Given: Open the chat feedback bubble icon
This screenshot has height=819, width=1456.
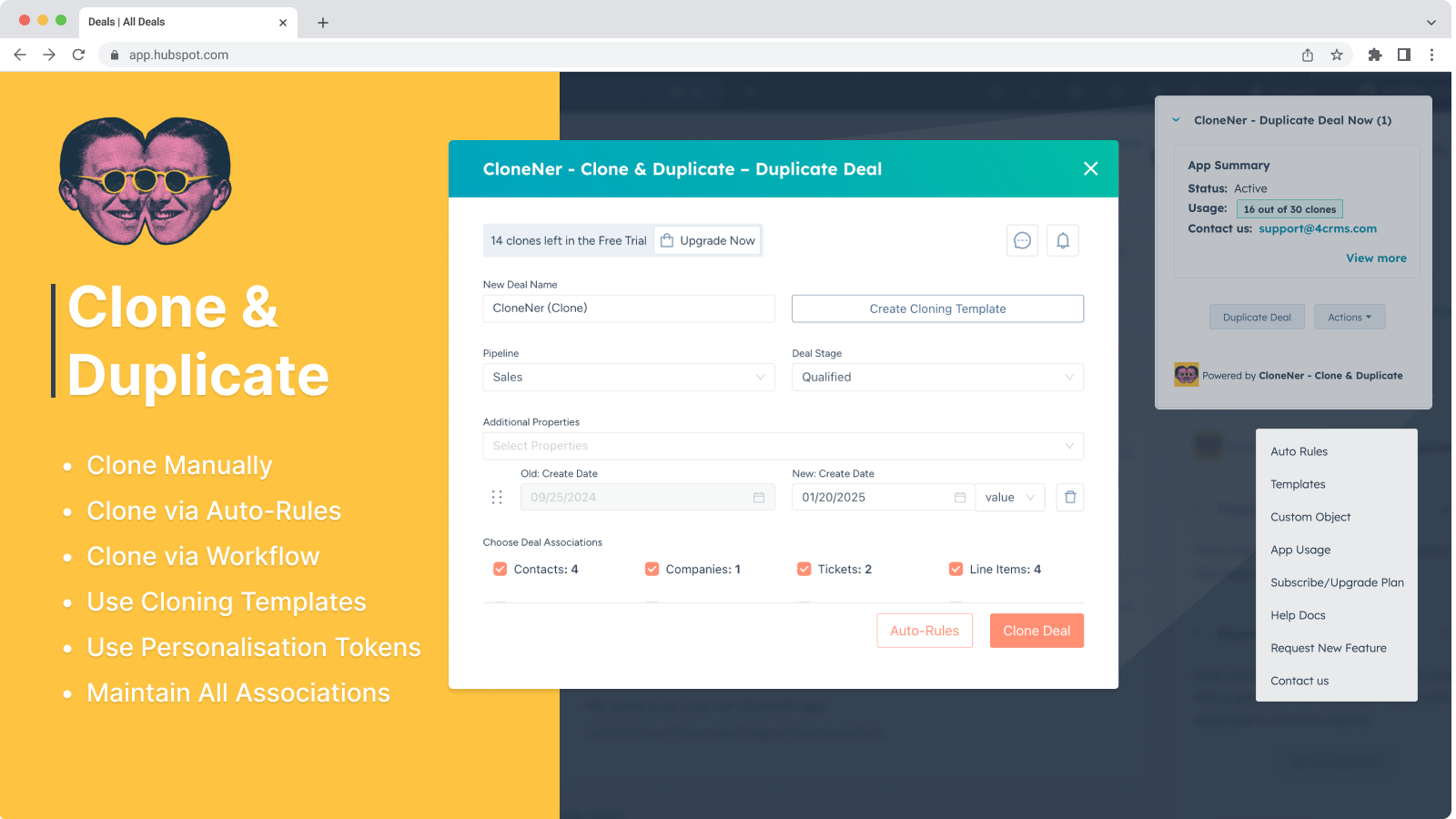Looking at the screenshot, I should pyautogui.click(x=1022, y=240).
